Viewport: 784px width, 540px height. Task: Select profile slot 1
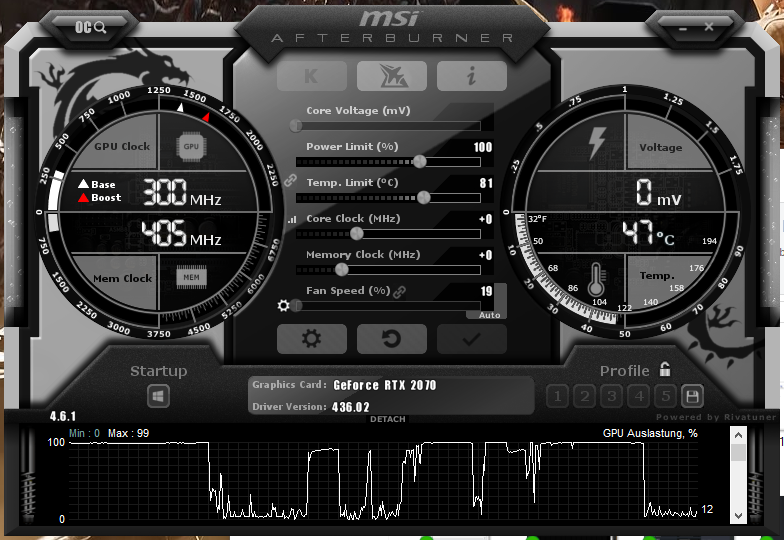point(558,396)
